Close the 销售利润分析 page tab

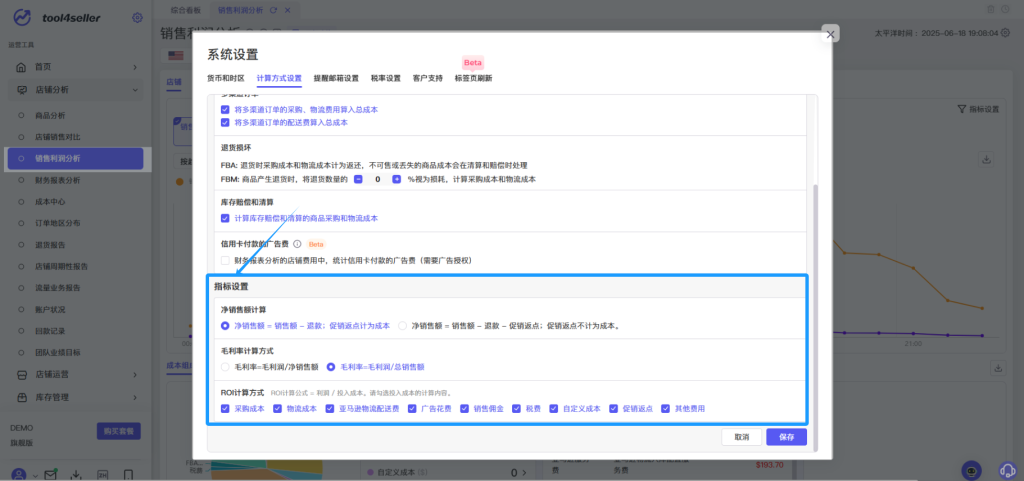coord(287,10)
